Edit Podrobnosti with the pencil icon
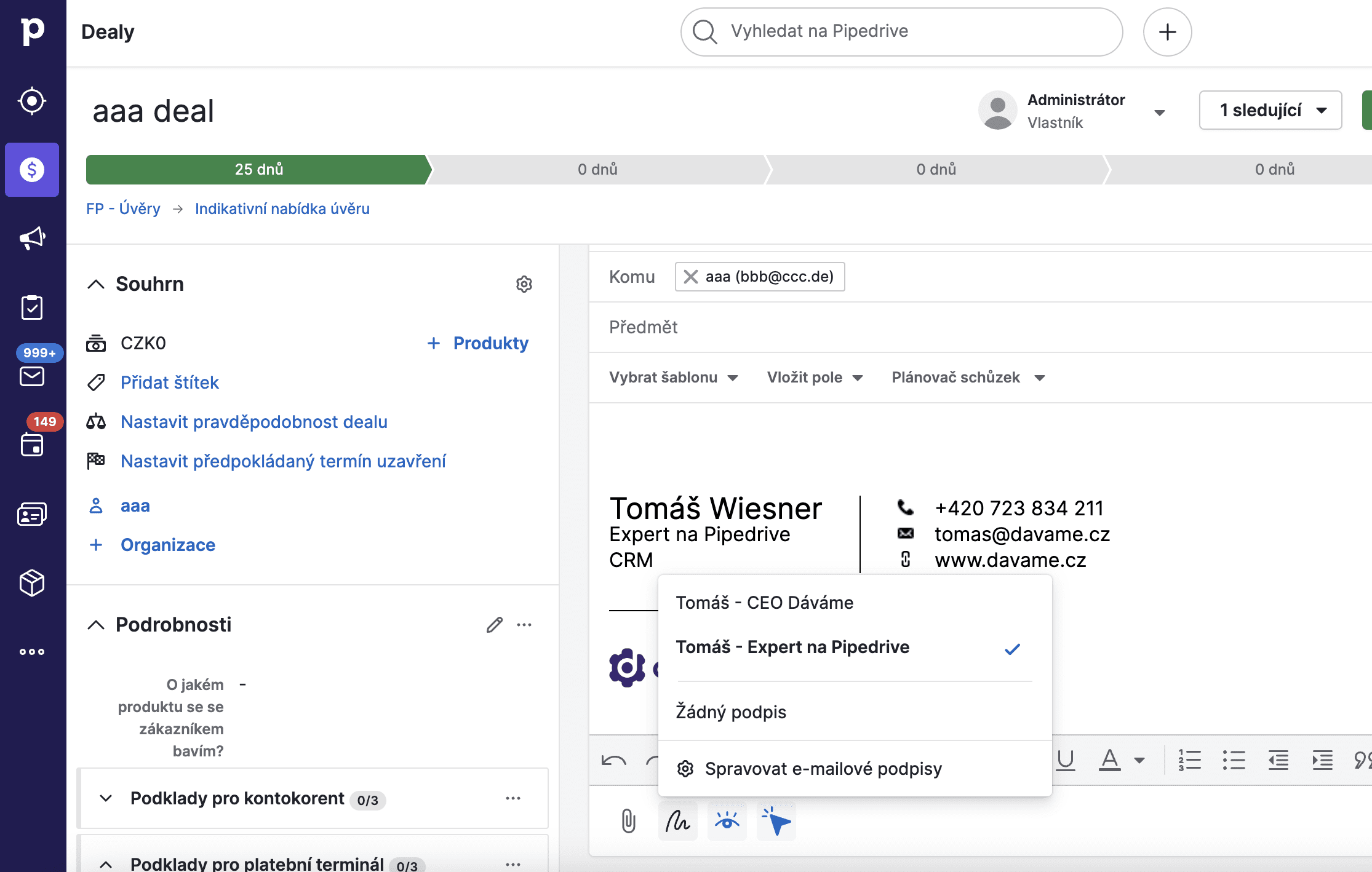 point(494,625)
